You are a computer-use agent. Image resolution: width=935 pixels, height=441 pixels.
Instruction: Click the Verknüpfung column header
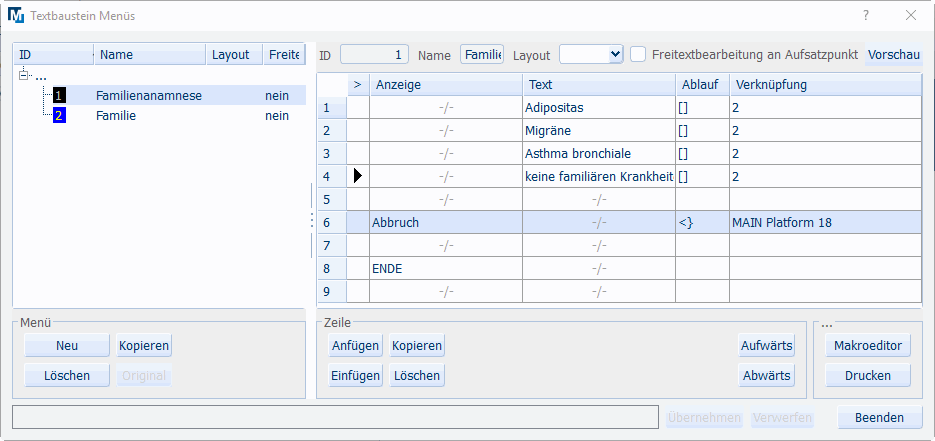(824, 85)
